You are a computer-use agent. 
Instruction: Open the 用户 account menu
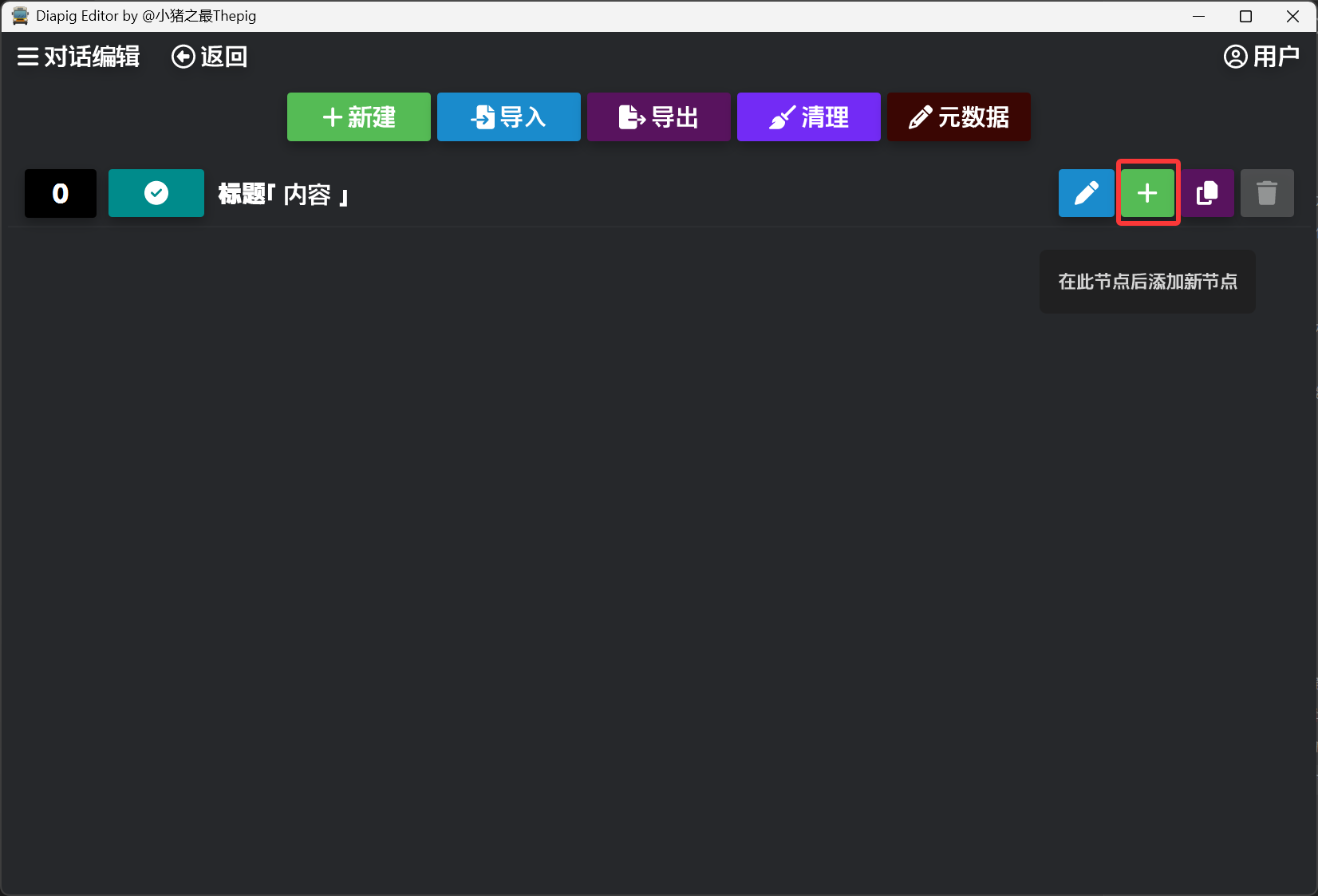click(1261, 57)
